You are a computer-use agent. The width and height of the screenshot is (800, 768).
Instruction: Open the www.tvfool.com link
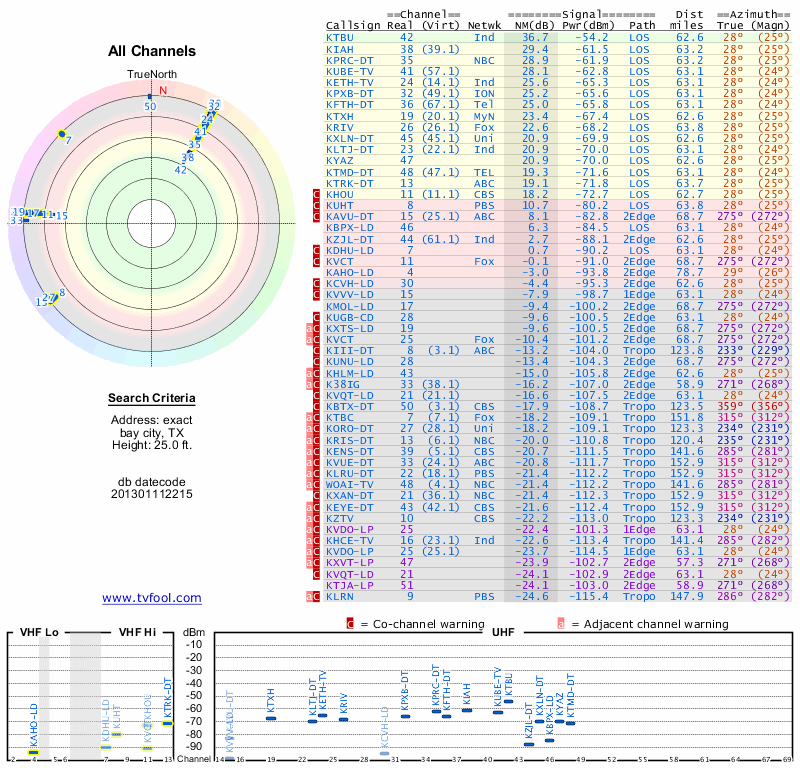(x=152, y=598)
